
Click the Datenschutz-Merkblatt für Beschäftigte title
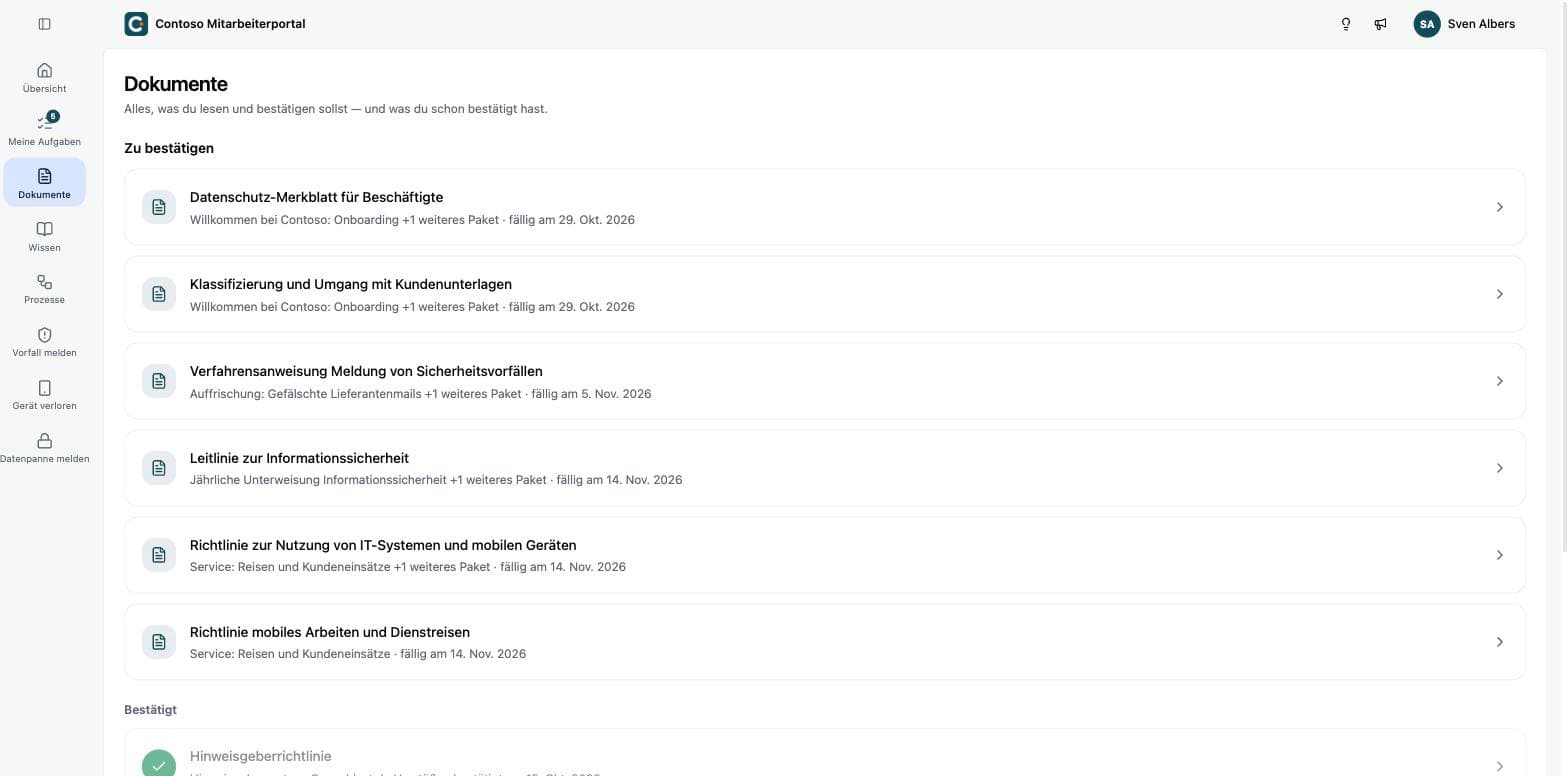click(316, 197)
